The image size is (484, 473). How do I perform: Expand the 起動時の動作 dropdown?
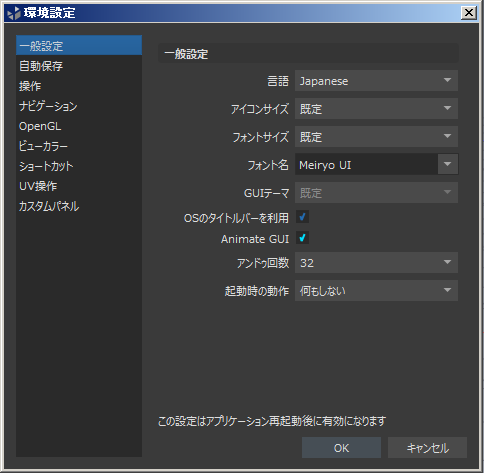pyautogui.click(x=376, y=291)
